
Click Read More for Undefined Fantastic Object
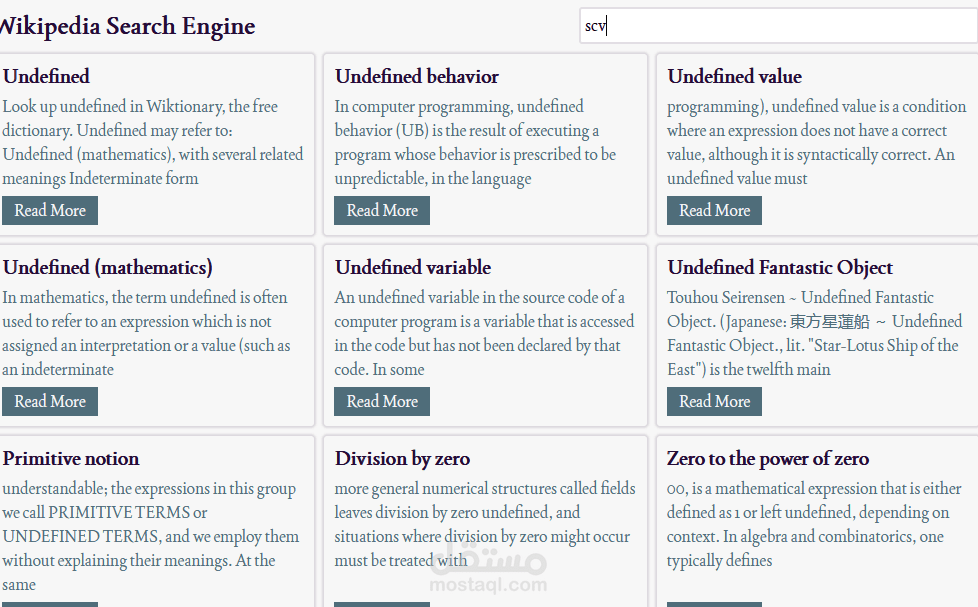pyautogui.click(x=714, y=401)
